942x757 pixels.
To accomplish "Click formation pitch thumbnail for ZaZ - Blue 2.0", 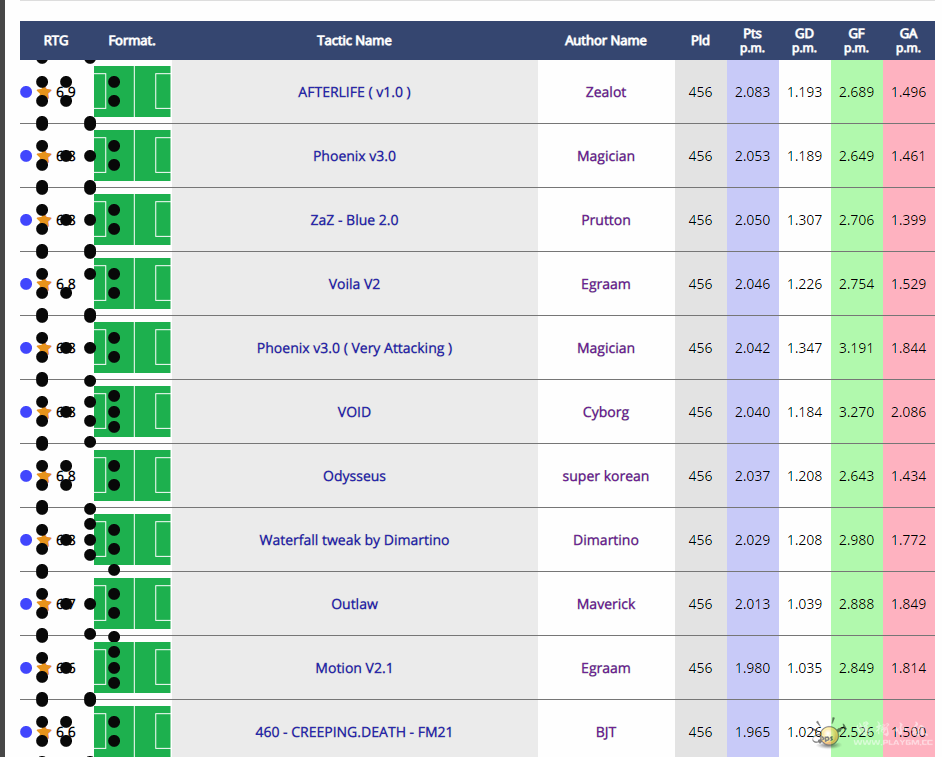I will pyautogui.click(x=132, y=220).
